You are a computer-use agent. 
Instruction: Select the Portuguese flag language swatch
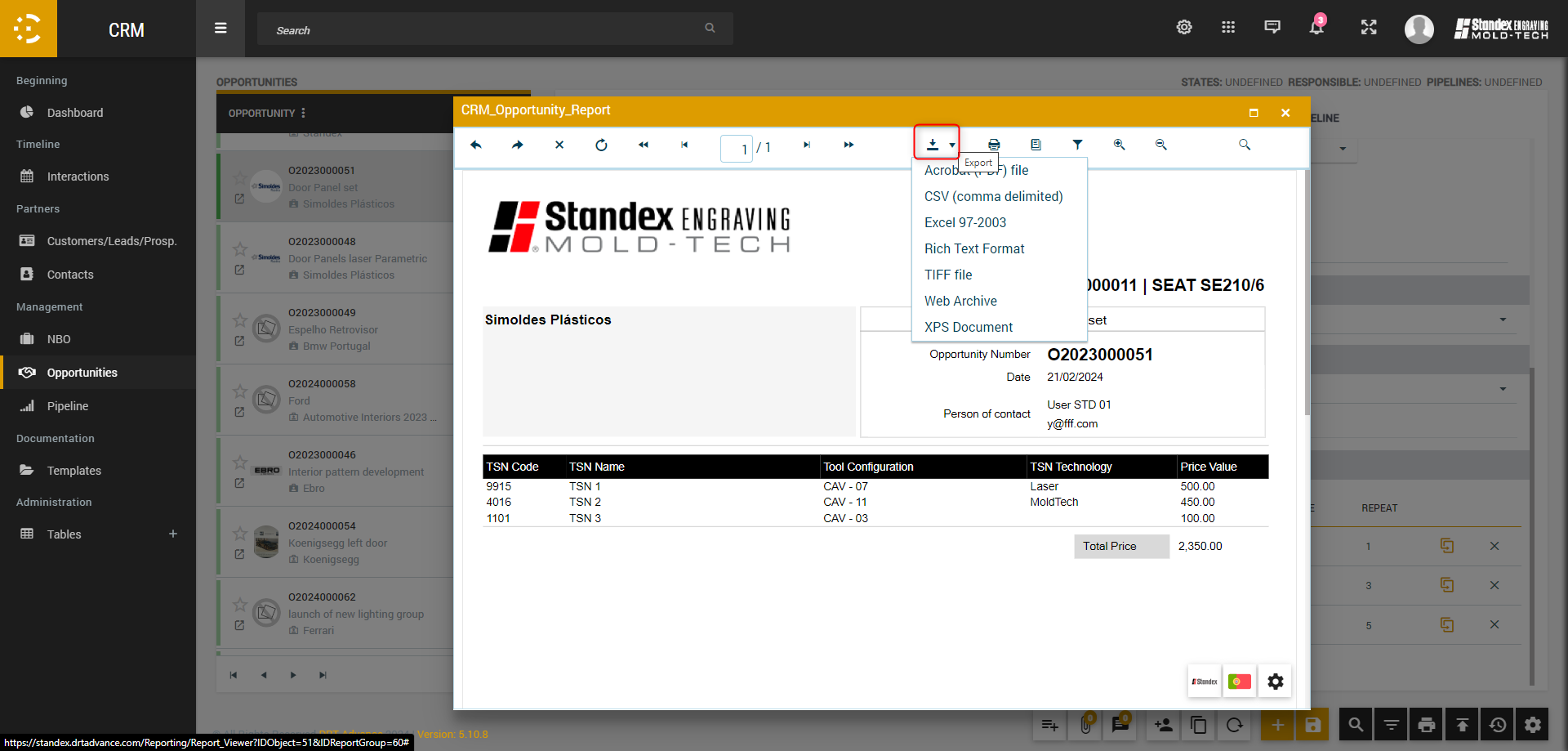[x=1239, y=682]
